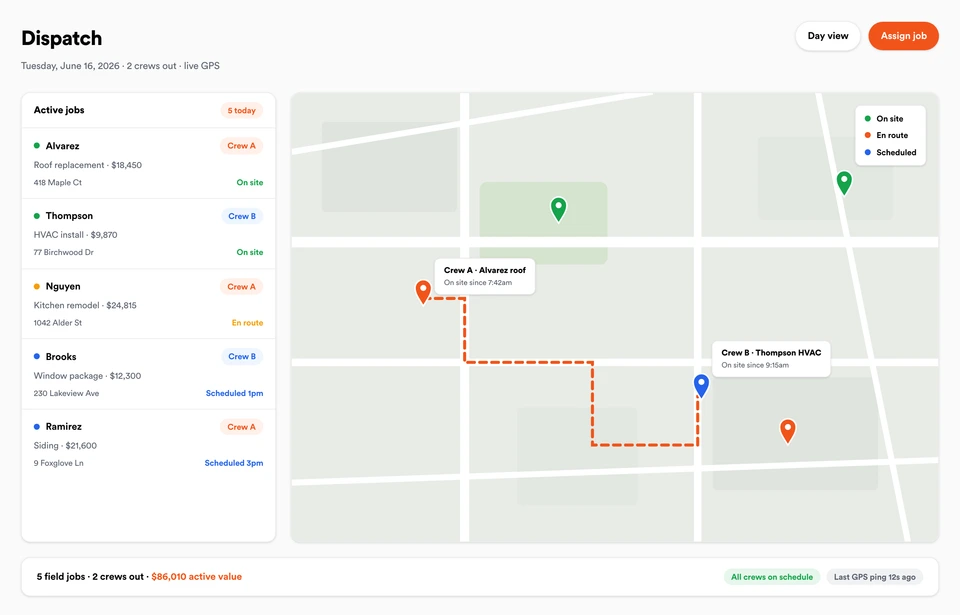Select the orange pin at bottom right
This screenshot has height=615, width=960.
pos(787,431)
